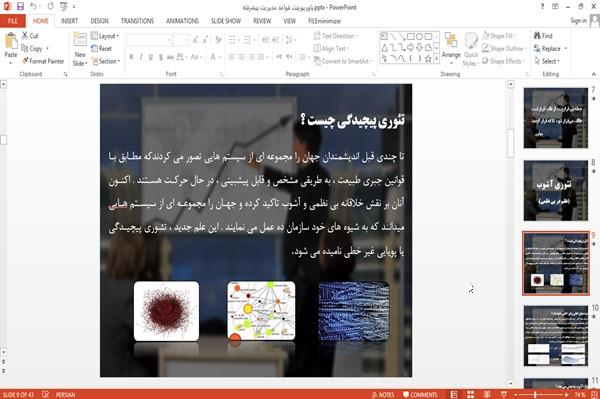Open the Shape Effects dropdown
This screenshot has width=600, height=399.
503,61
